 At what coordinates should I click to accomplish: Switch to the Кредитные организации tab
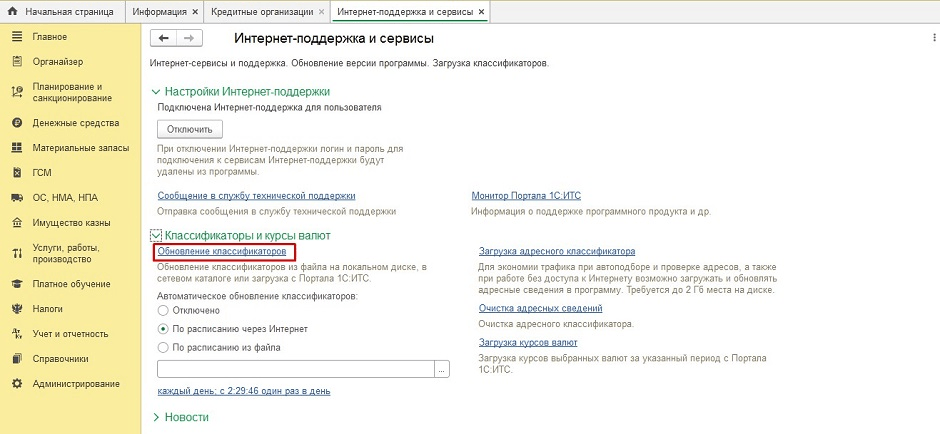pyautogui.click(x=260, y=12)
